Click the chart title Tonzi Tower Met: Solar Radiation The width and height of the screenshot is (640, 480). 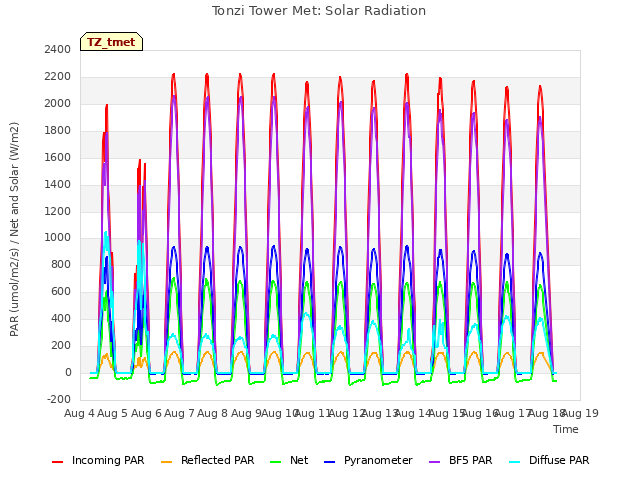coord(319,11)
